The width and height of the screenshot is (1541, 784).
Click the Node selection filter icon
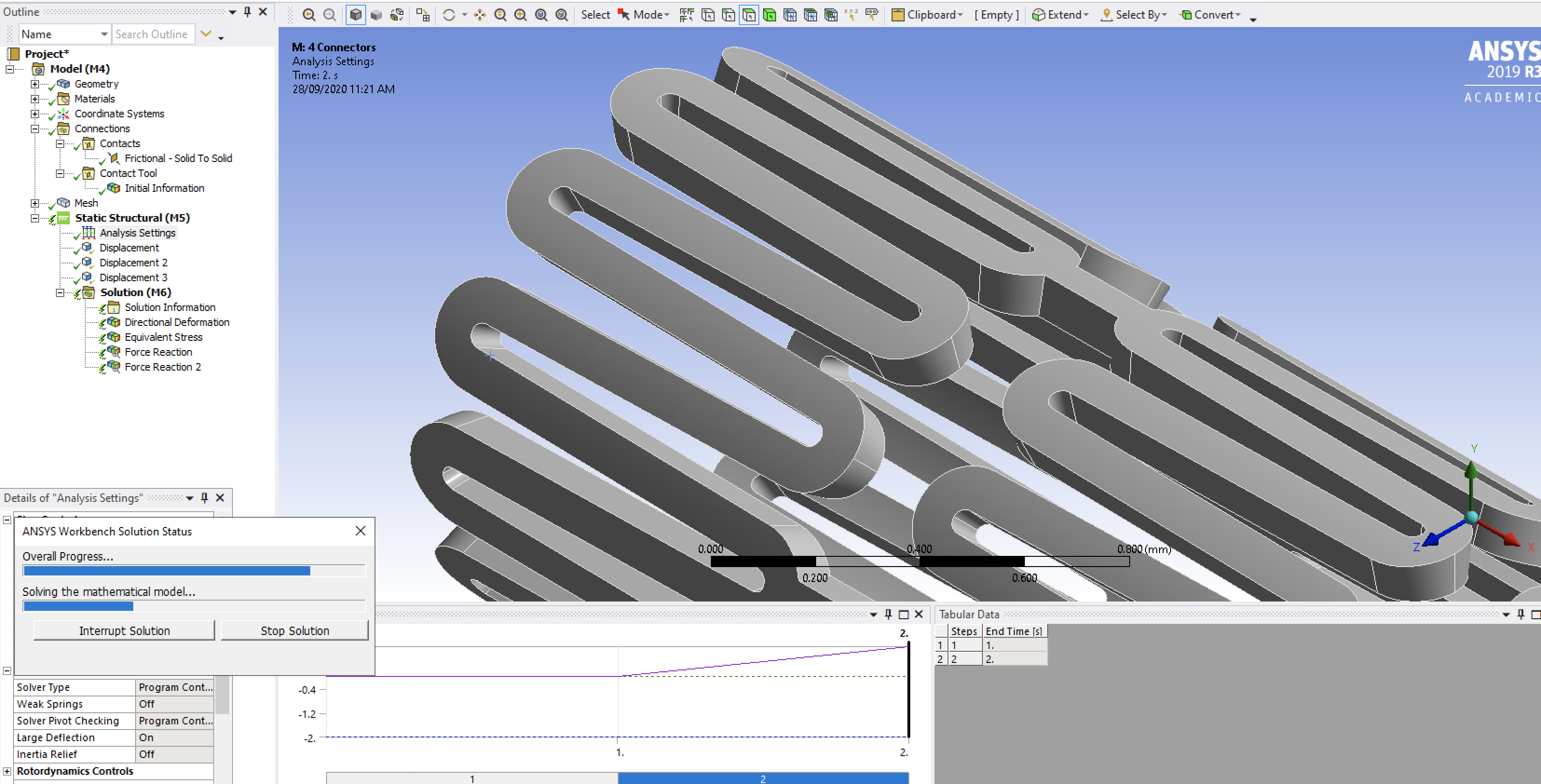click(790, 15)
